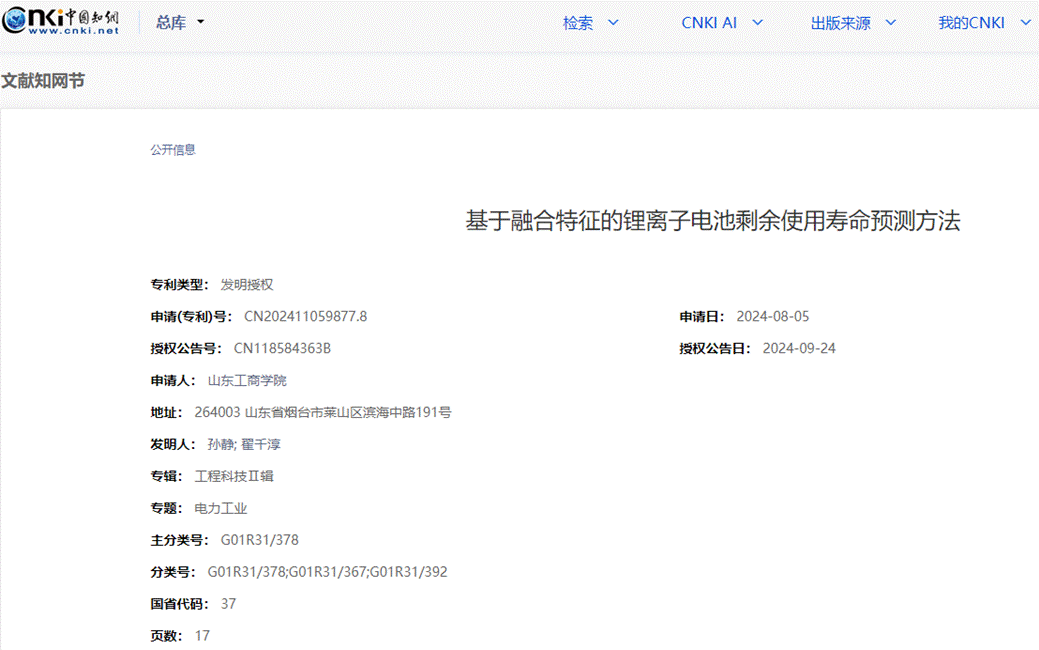1039x650 pixels.
Task: Click classification code G01R31/367
Action: point(328,572)
